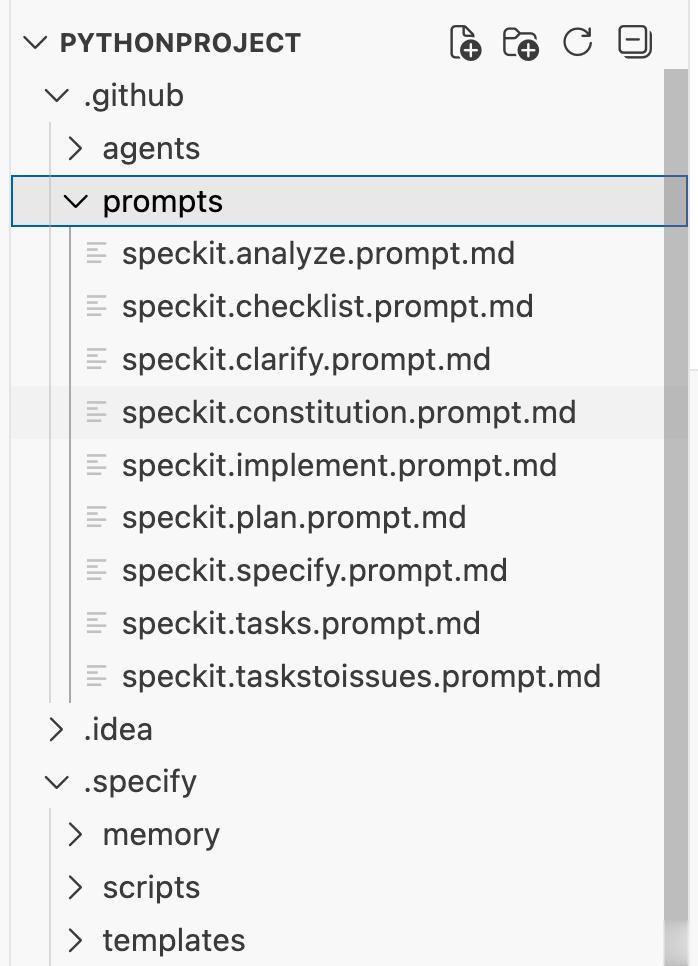698x966 pixels.
Task: Expand the .idea folder
Action: (x=56, y=730)
